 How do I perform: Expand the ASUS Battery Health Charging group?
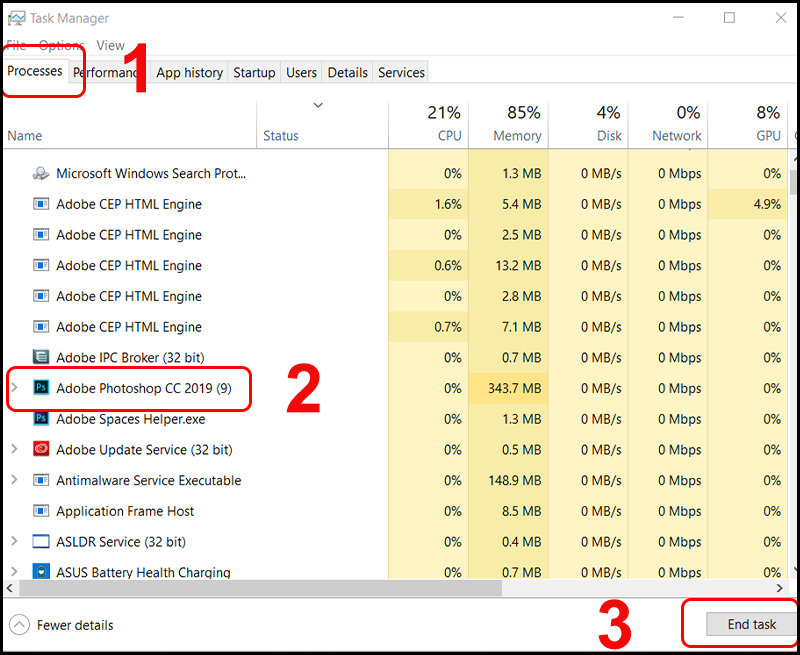point(14,571)
